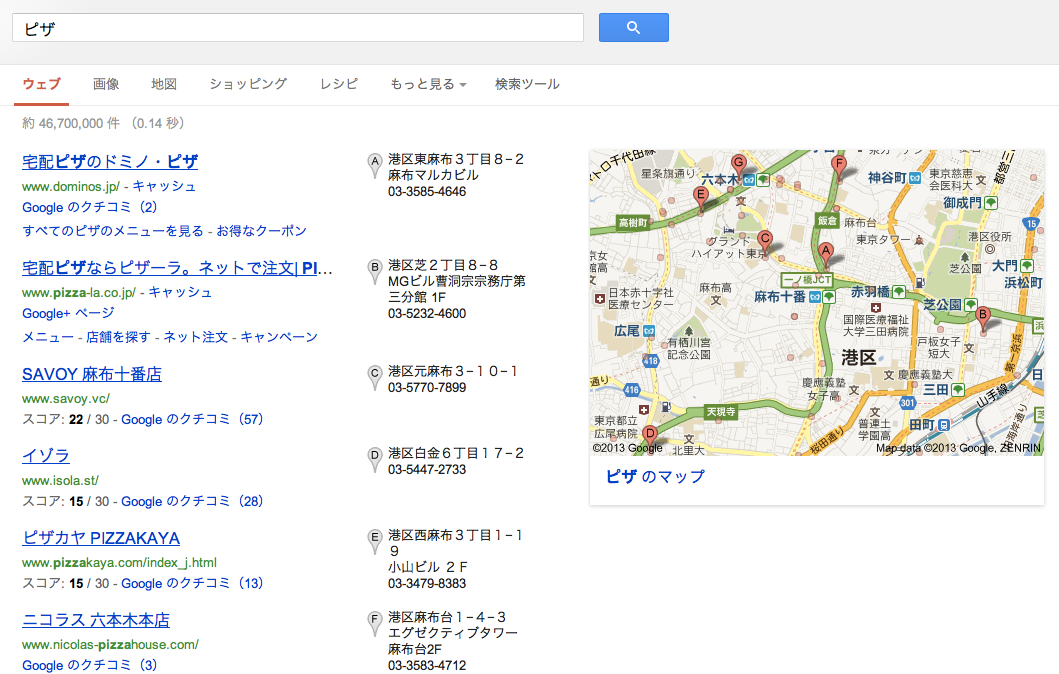Screen dimensions: 1059x674
Task: Select red pin D on the map
Action: (x=650, y=436)
